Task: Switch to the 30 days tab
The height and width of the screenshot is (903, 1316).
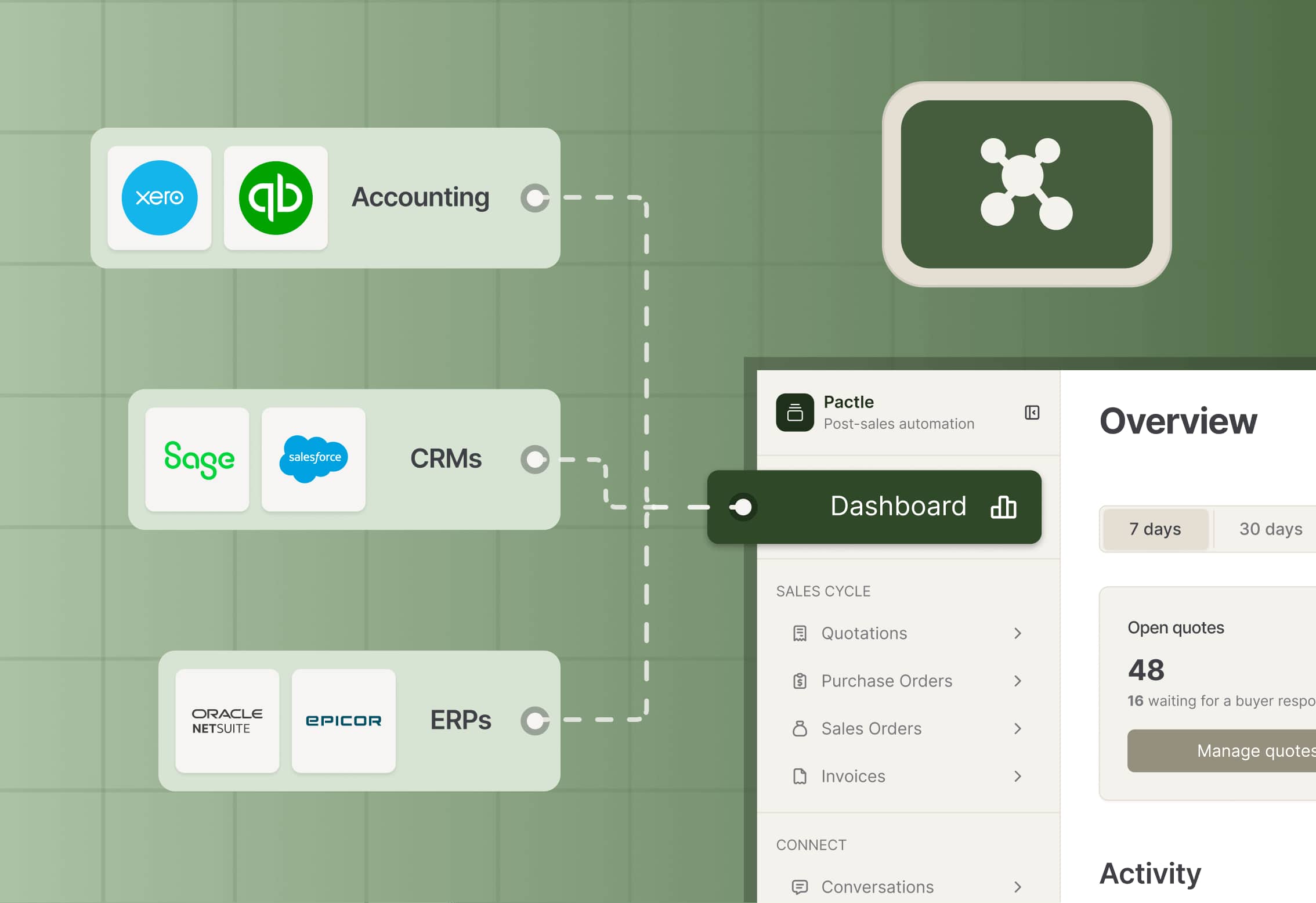Action: [x=1270, y=529]
